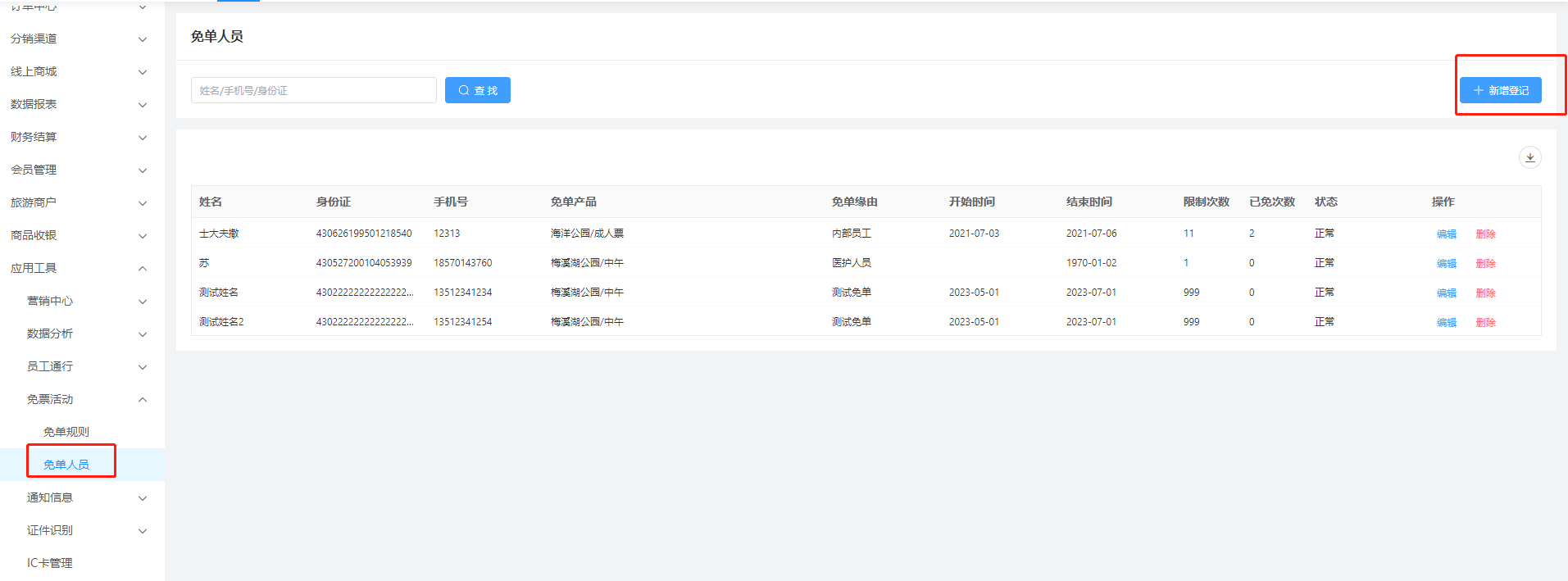Collapse the 免票活动 submenu
1568x581 pixels.
tap(86, 400)
